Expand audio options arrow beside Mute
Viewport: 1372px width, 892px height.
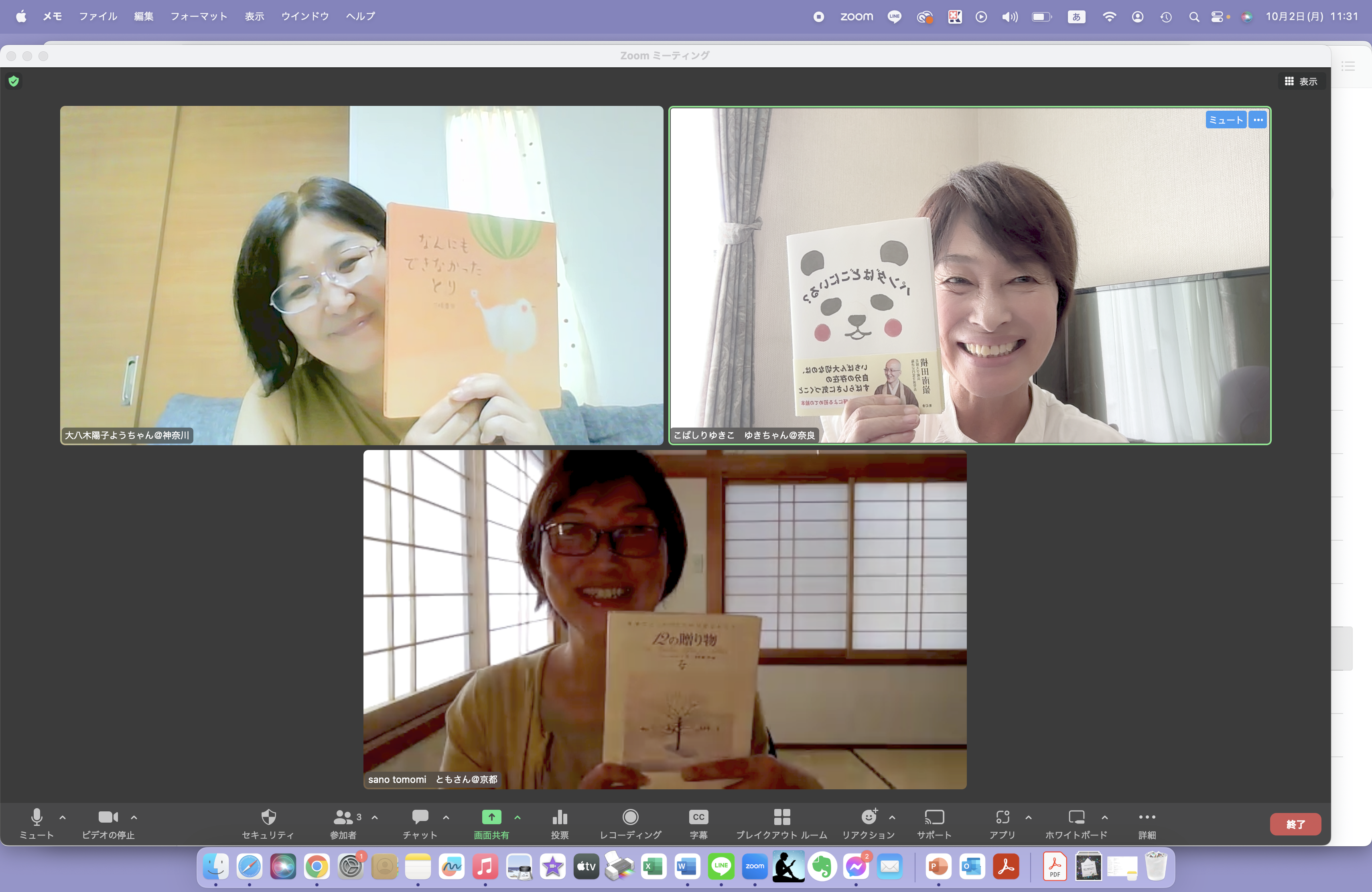click(63, 817)
